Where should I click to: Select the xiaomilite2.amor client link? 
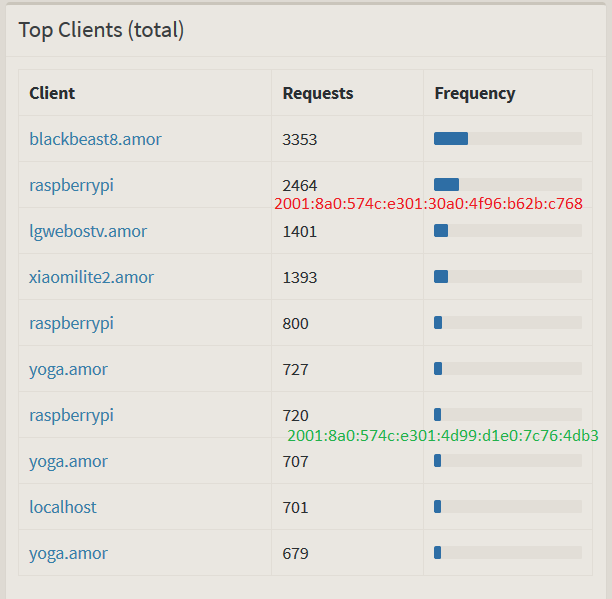[91, 277]
